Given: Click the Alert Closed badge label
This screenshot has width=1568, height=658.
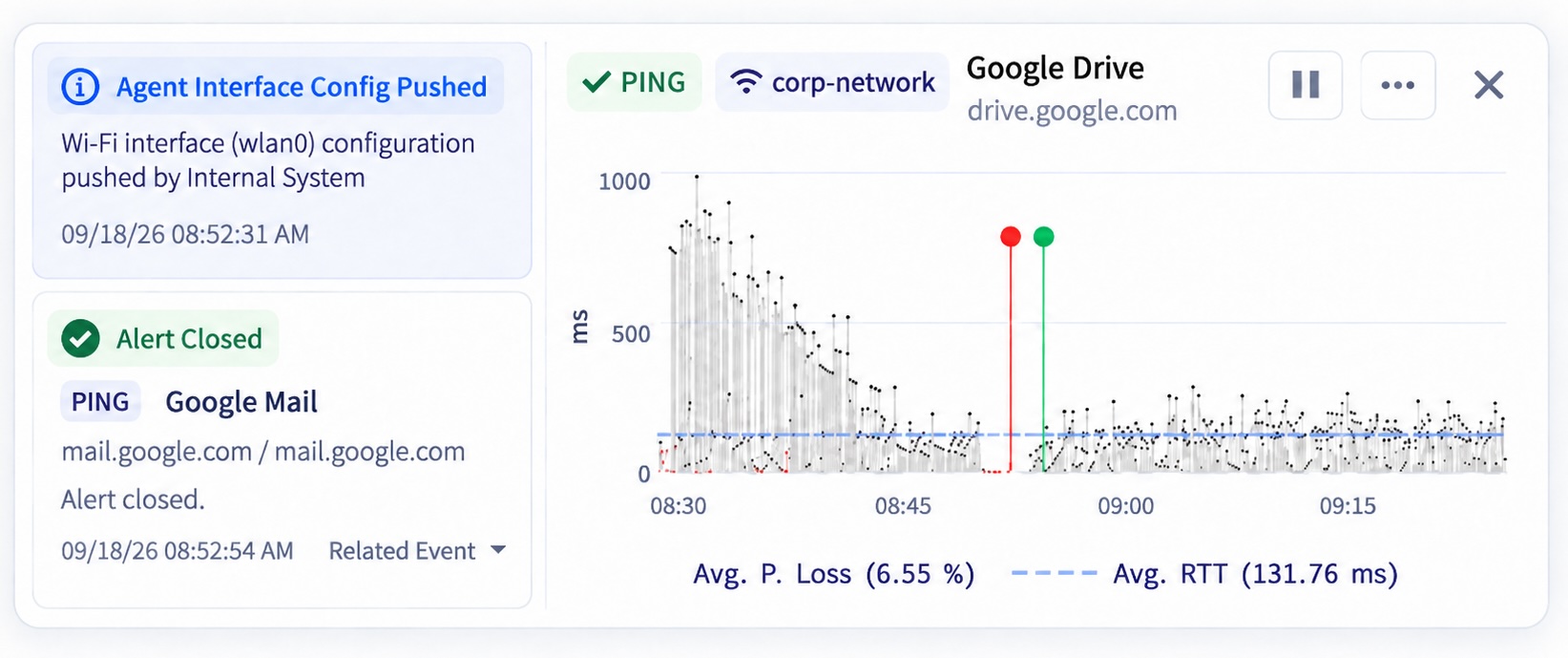Looking at the screenshot, I should click(189, 339).
